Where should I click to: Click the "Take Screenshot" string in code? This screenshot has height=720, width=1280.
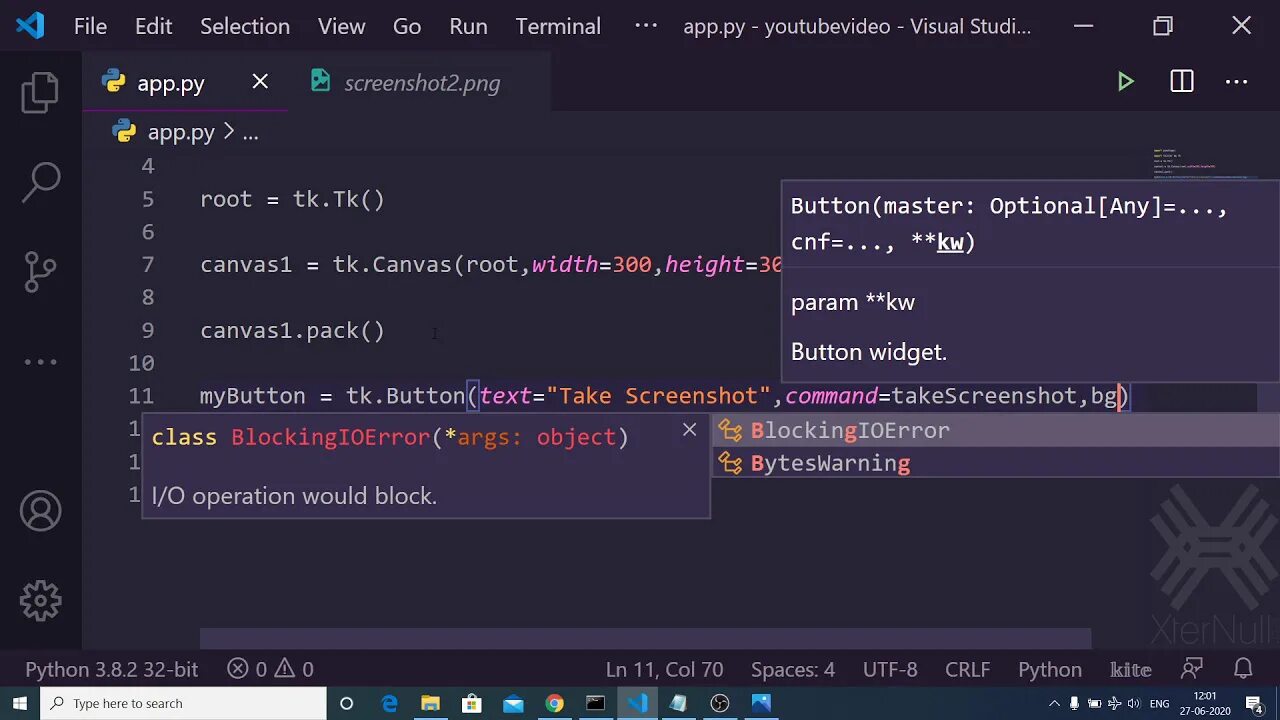point(658,396)
